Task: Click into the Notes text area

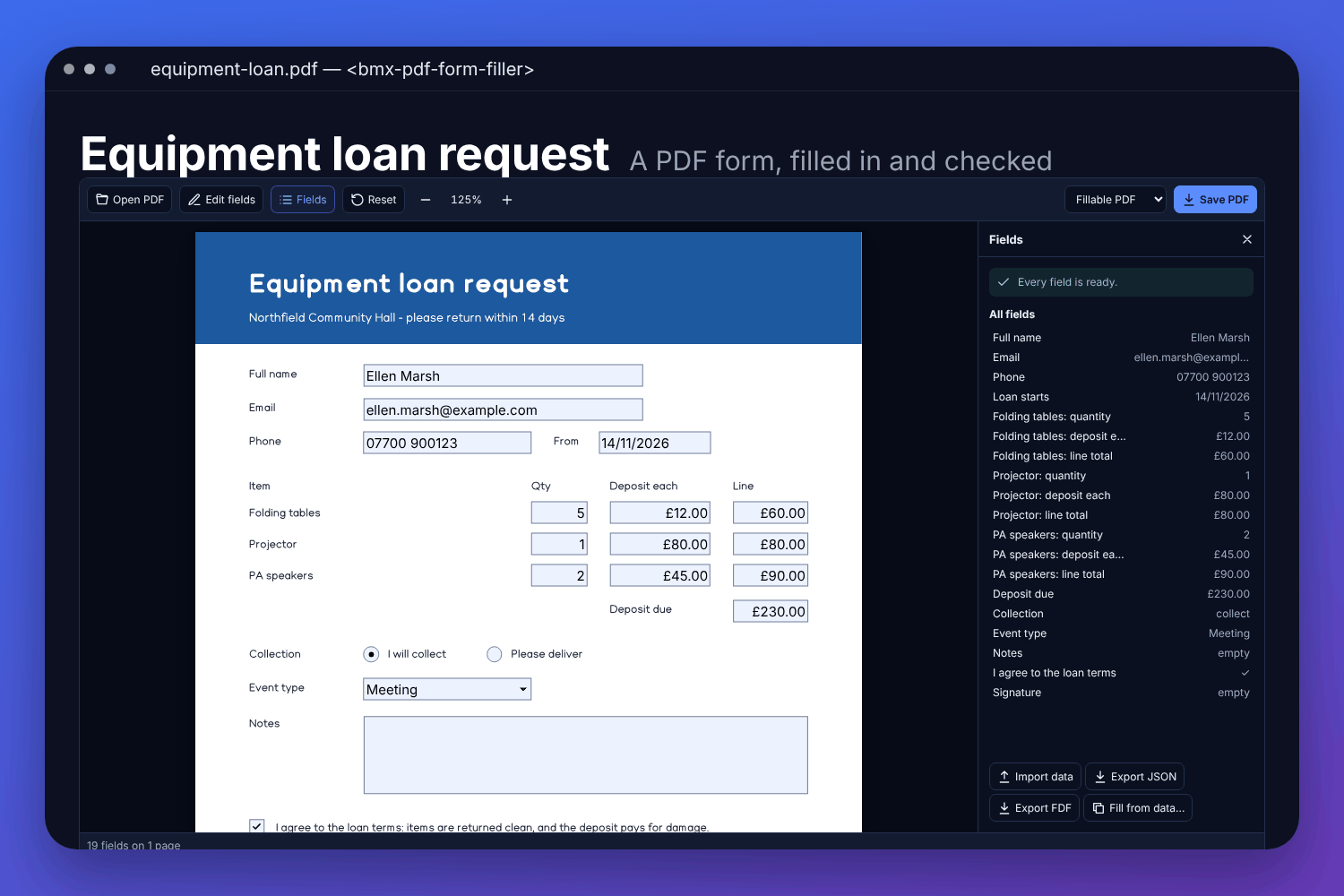Action: click(586, 755)
